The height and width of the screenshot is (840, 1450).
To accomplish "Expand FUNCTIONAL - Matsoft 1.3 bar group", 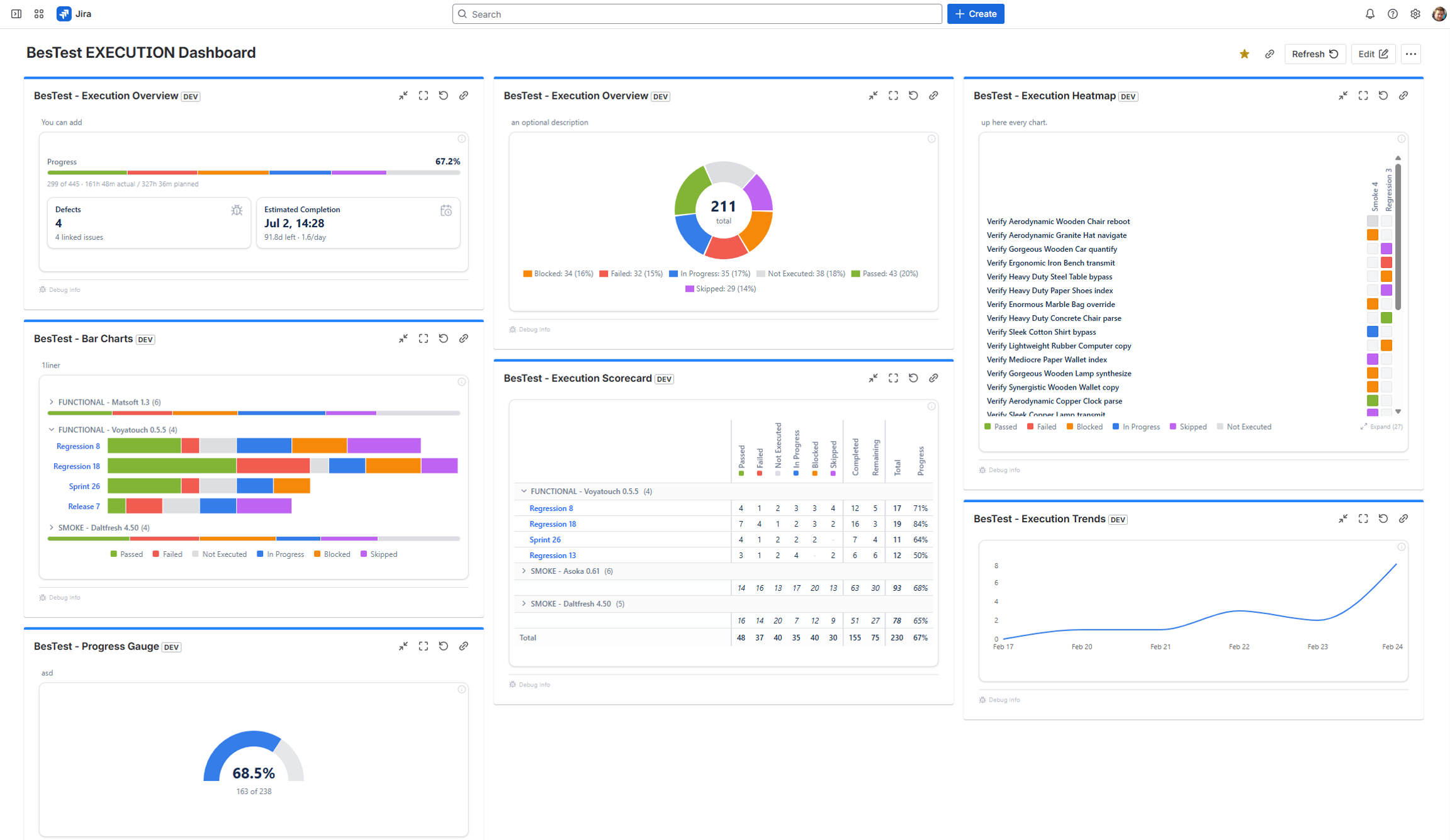I will 52,402.
